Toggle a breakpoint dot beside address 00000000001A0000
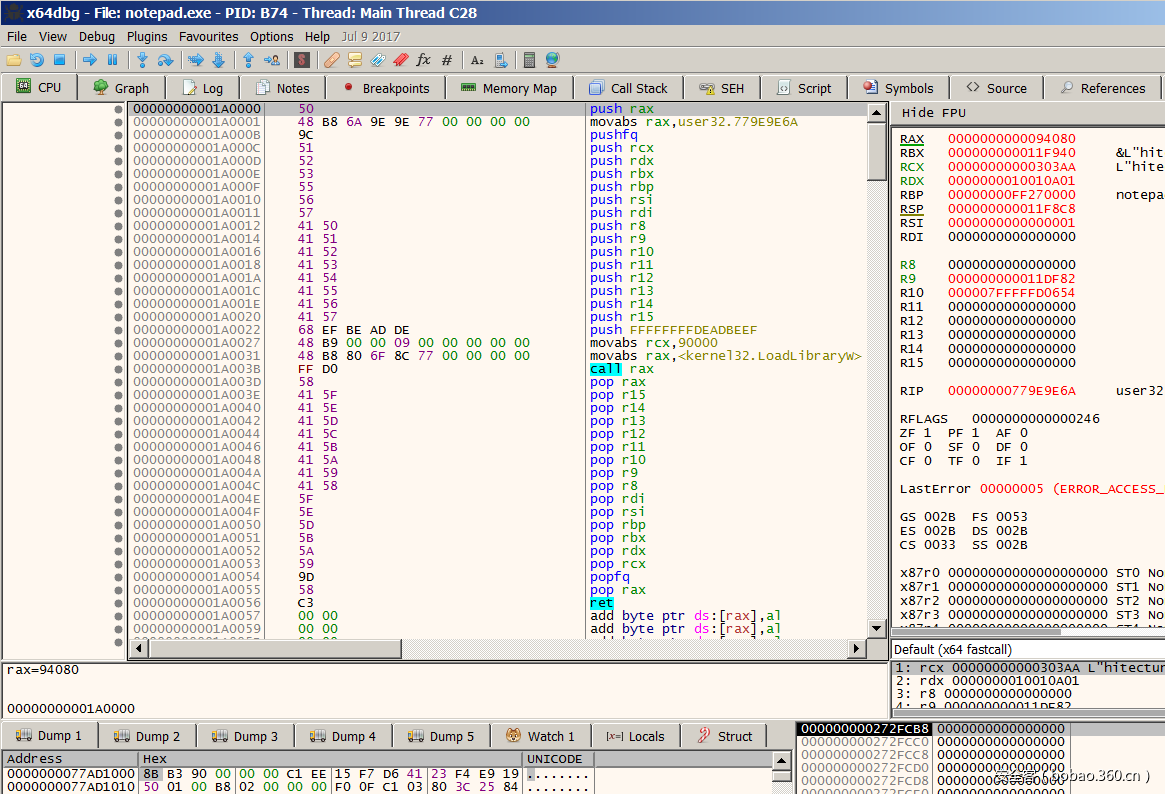Viewport: 1165px width, 794px height. click(x=120, y=107)
